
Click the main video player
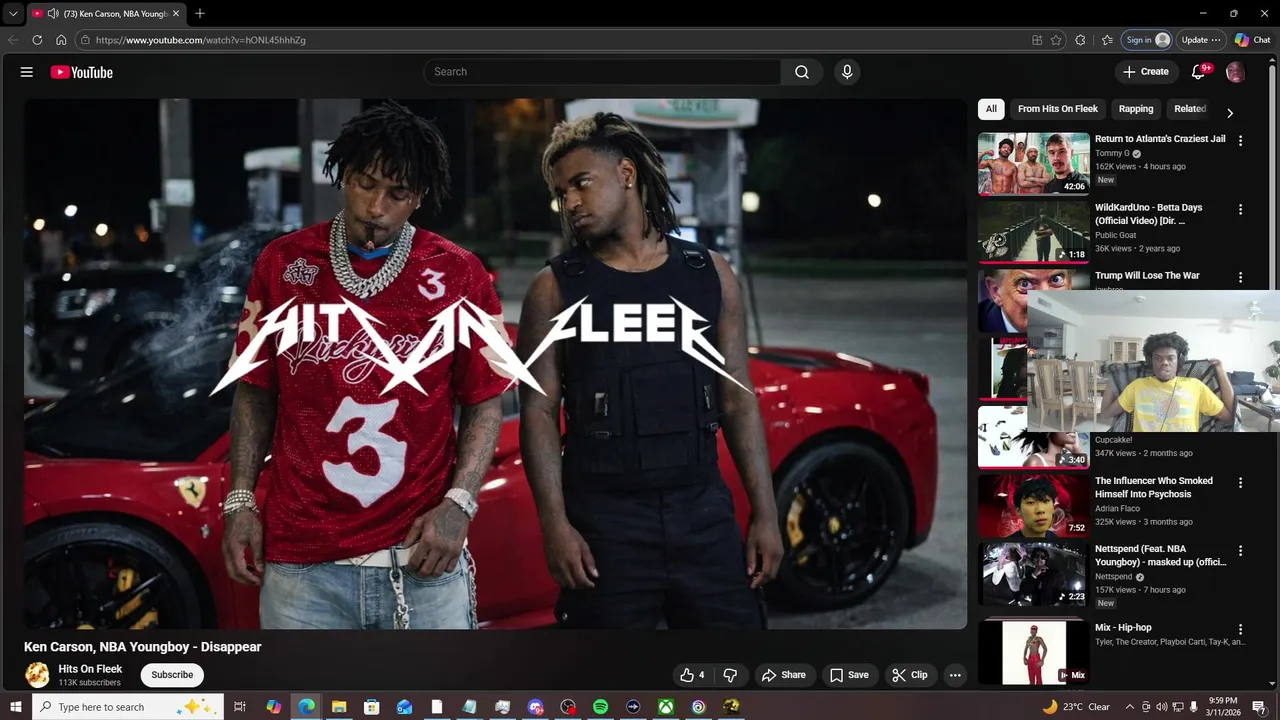(496, 364)
